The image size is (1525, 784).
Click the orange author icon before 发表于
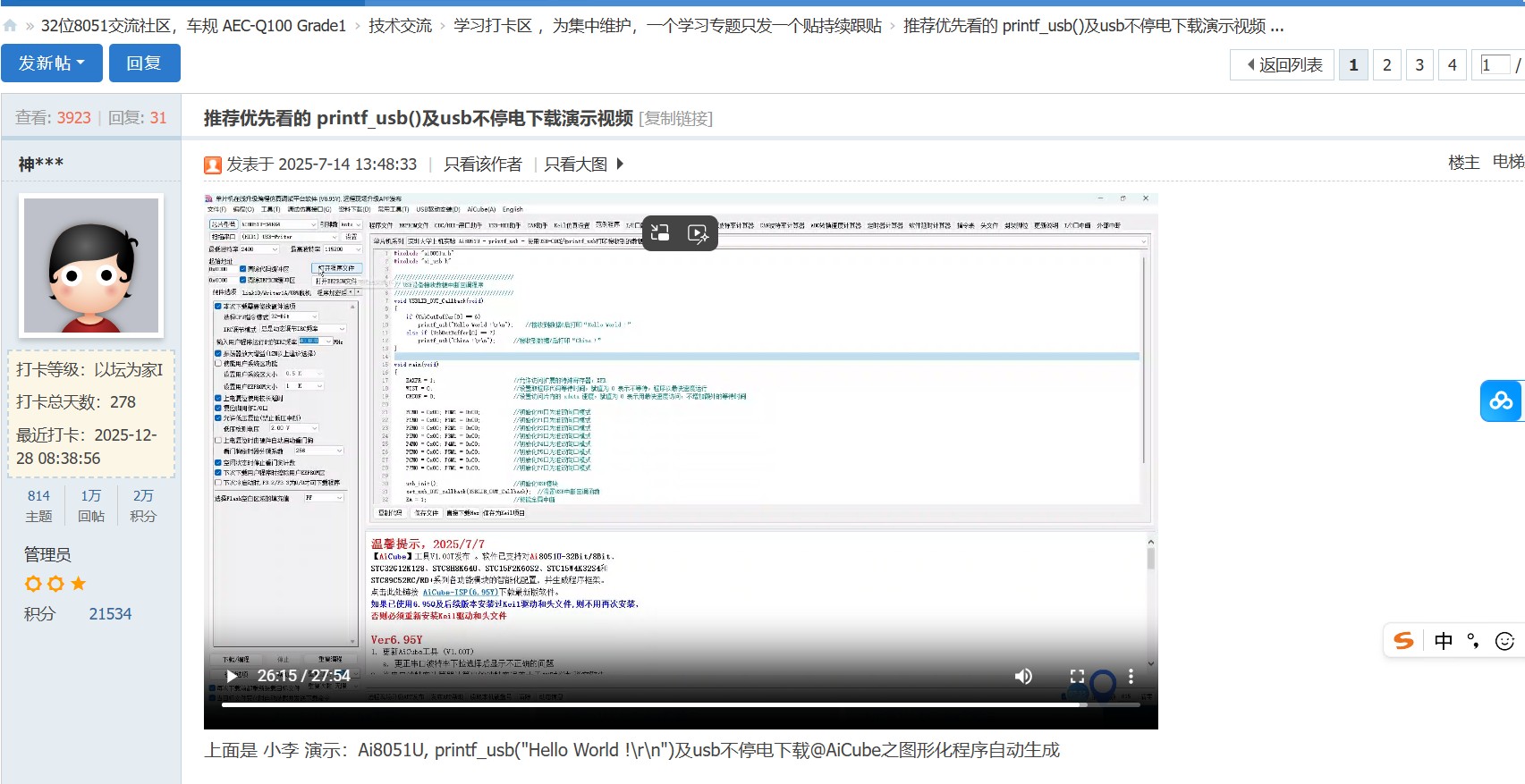coord(213,164)
